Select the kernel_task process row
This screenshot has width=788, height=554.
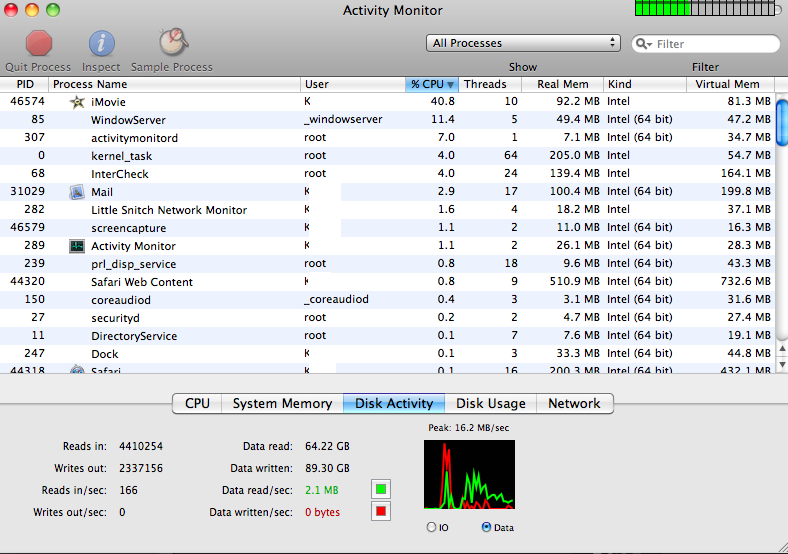387,156
